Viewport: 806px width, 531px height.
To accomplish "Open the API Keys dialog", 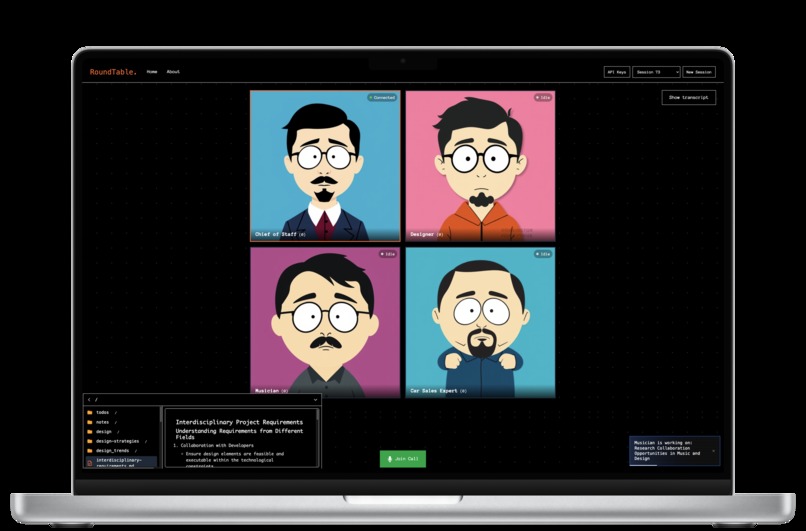I will click(x=617, y=72).
